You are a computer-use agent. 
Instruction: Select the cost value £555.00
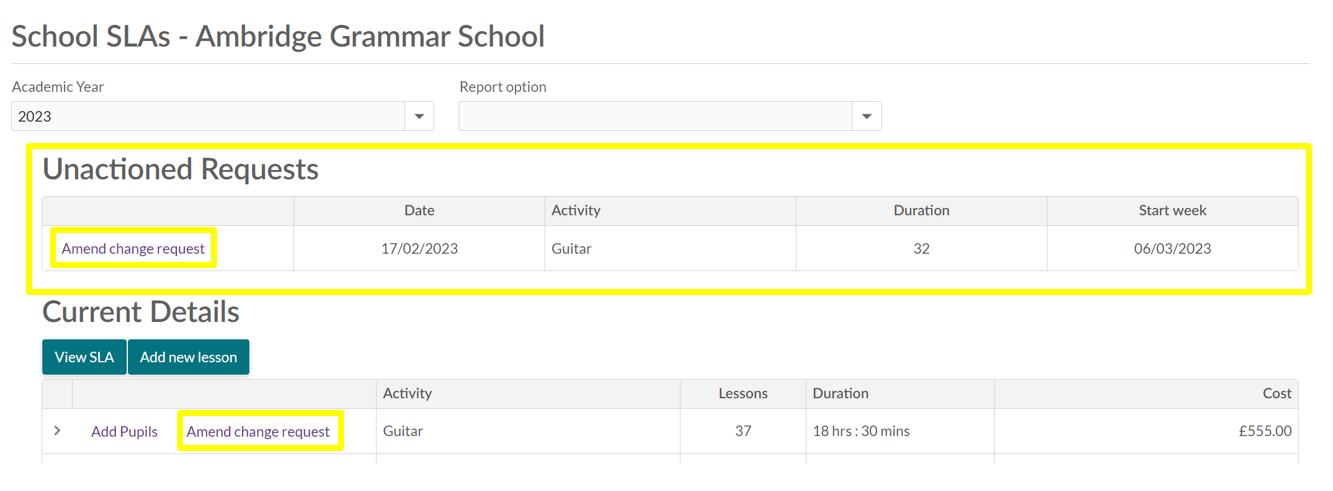(x=1146, y=431)
